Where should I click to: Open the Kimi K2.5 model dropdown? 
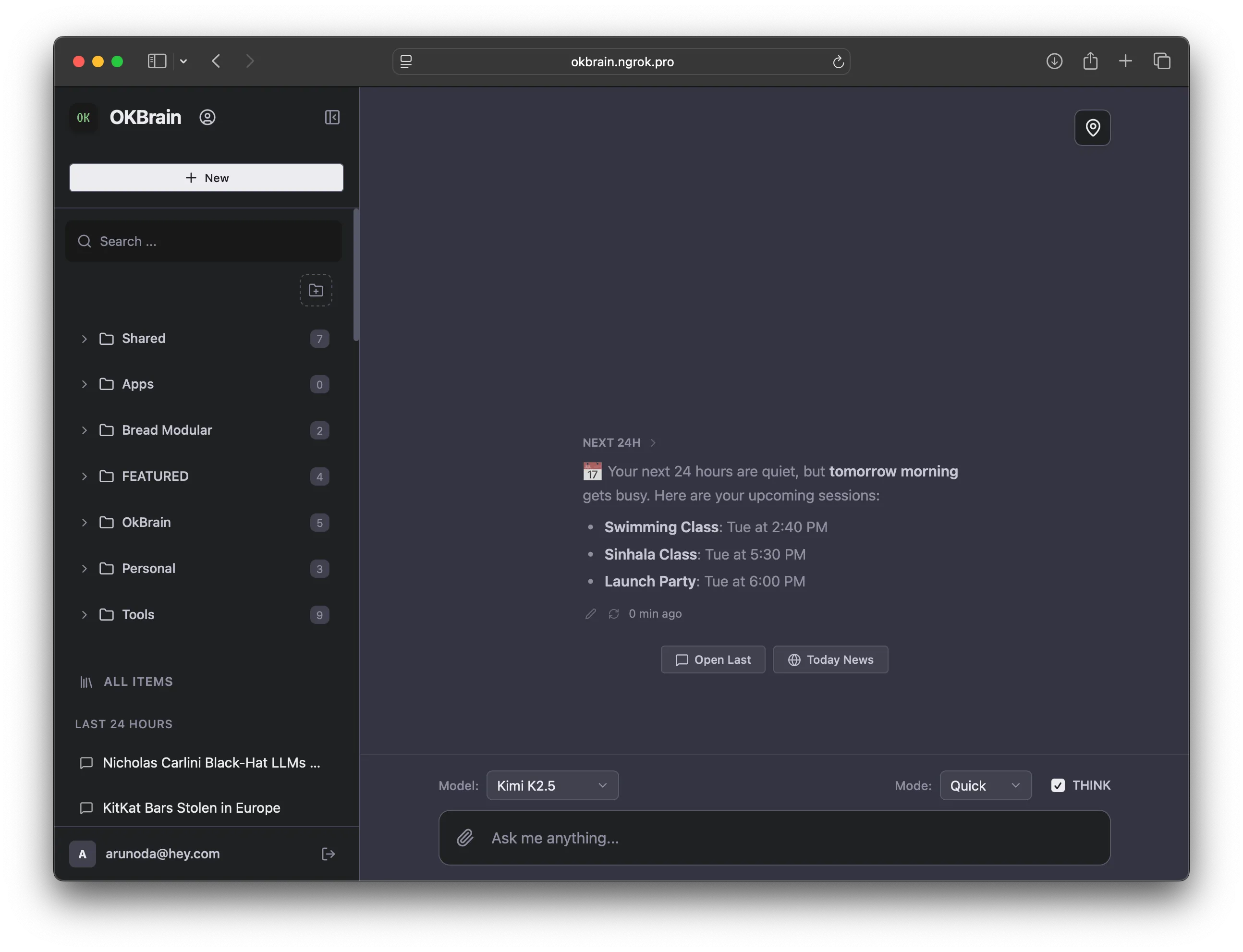(552, 785)
